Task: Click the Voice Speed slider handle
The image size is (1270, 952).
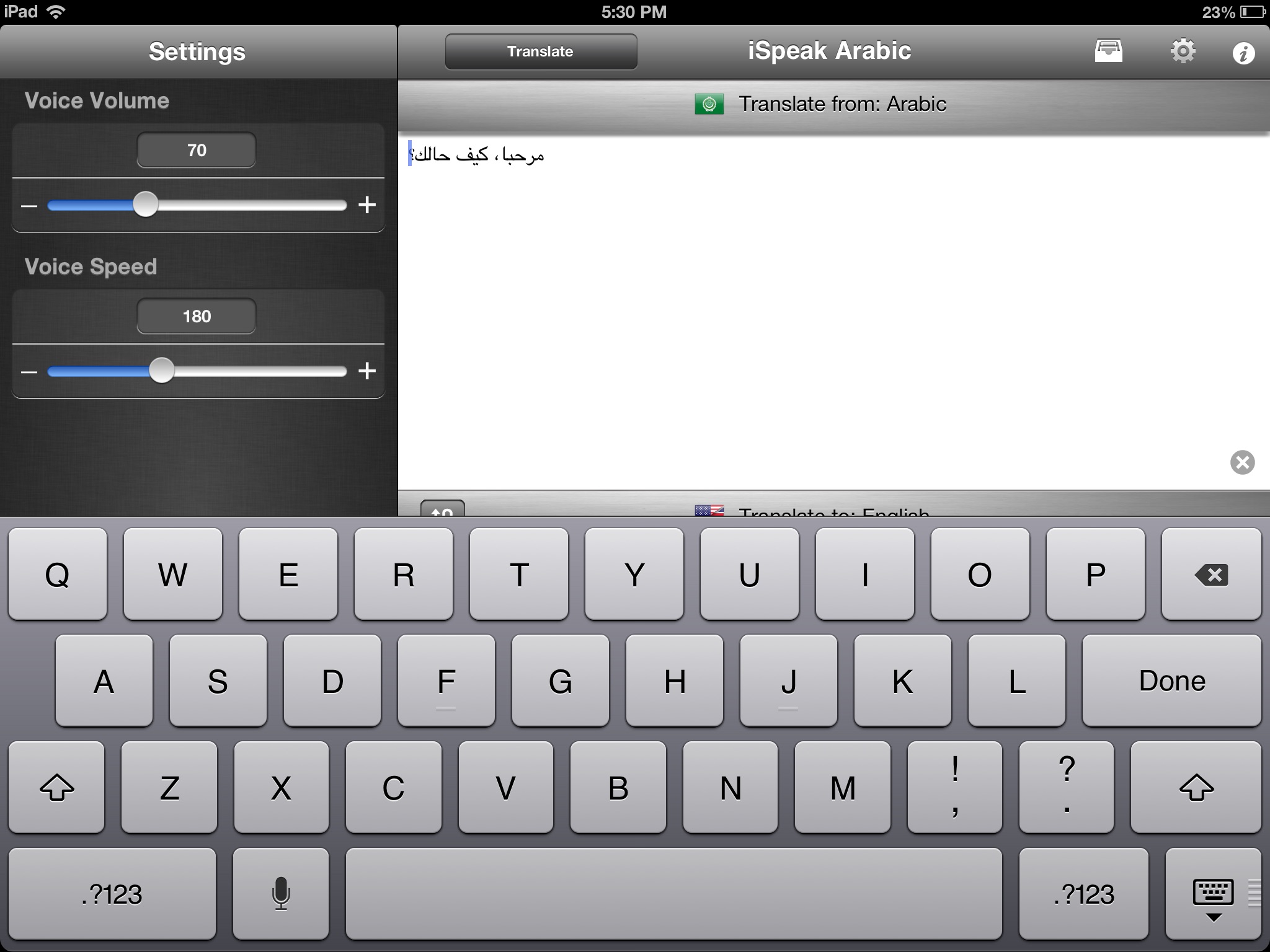Action: pyautogui.click(x=162, y=371)
